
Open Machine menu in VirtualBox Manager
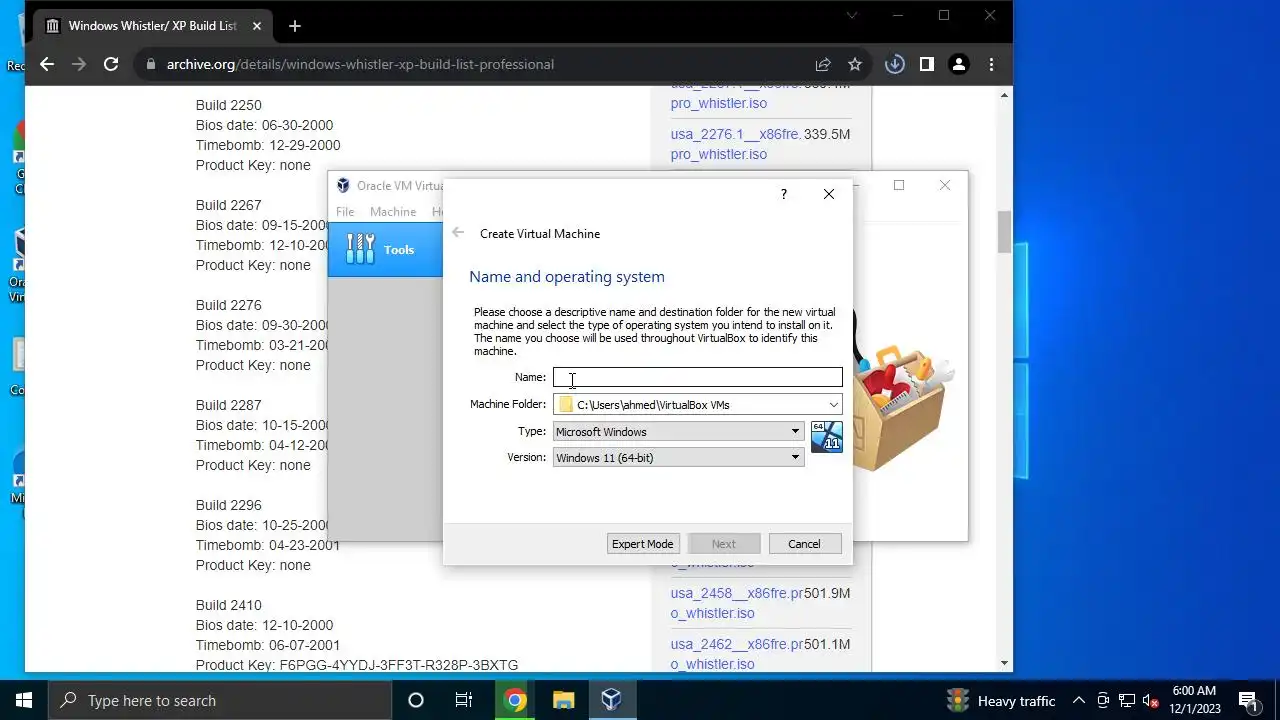393,212
